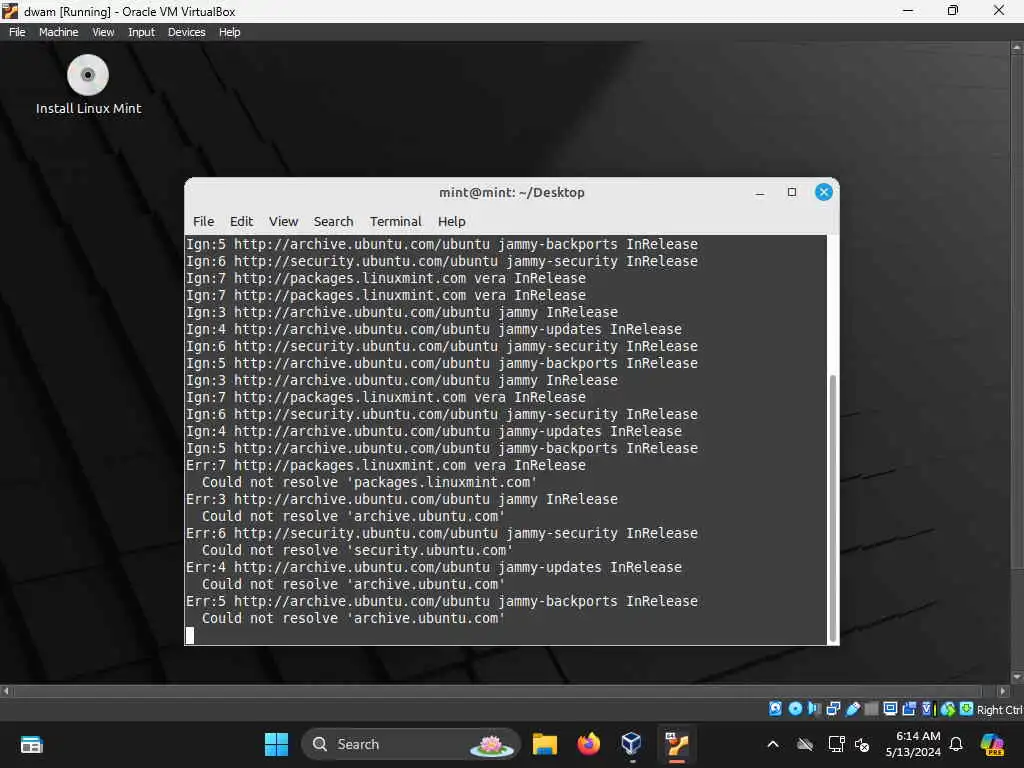This screenshot has width=1024, height=768.
Task: Click VirtualBox keyboard capture green arrow icon
Action: tap(966, 709)
